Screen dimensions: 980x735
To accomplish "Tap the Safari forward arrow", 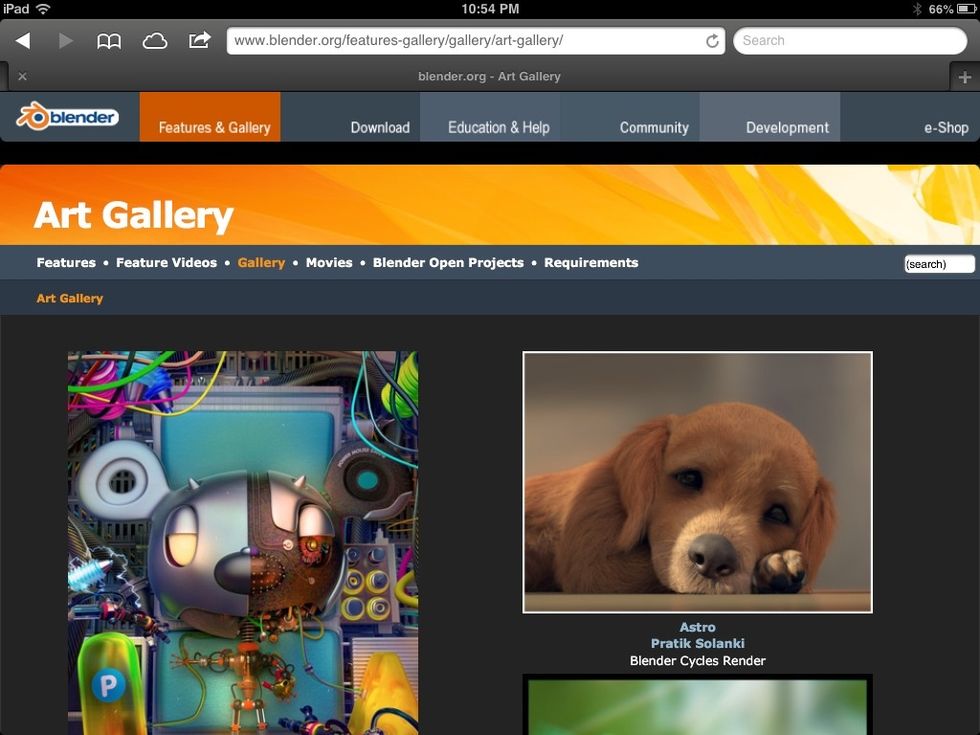I will point(66,41).
